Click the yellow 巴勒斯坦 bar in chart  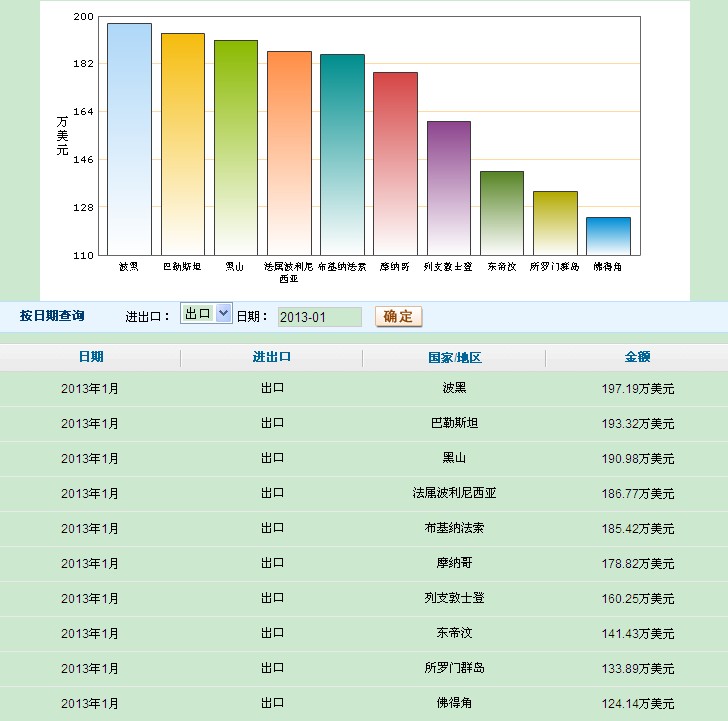pos(182,145)
